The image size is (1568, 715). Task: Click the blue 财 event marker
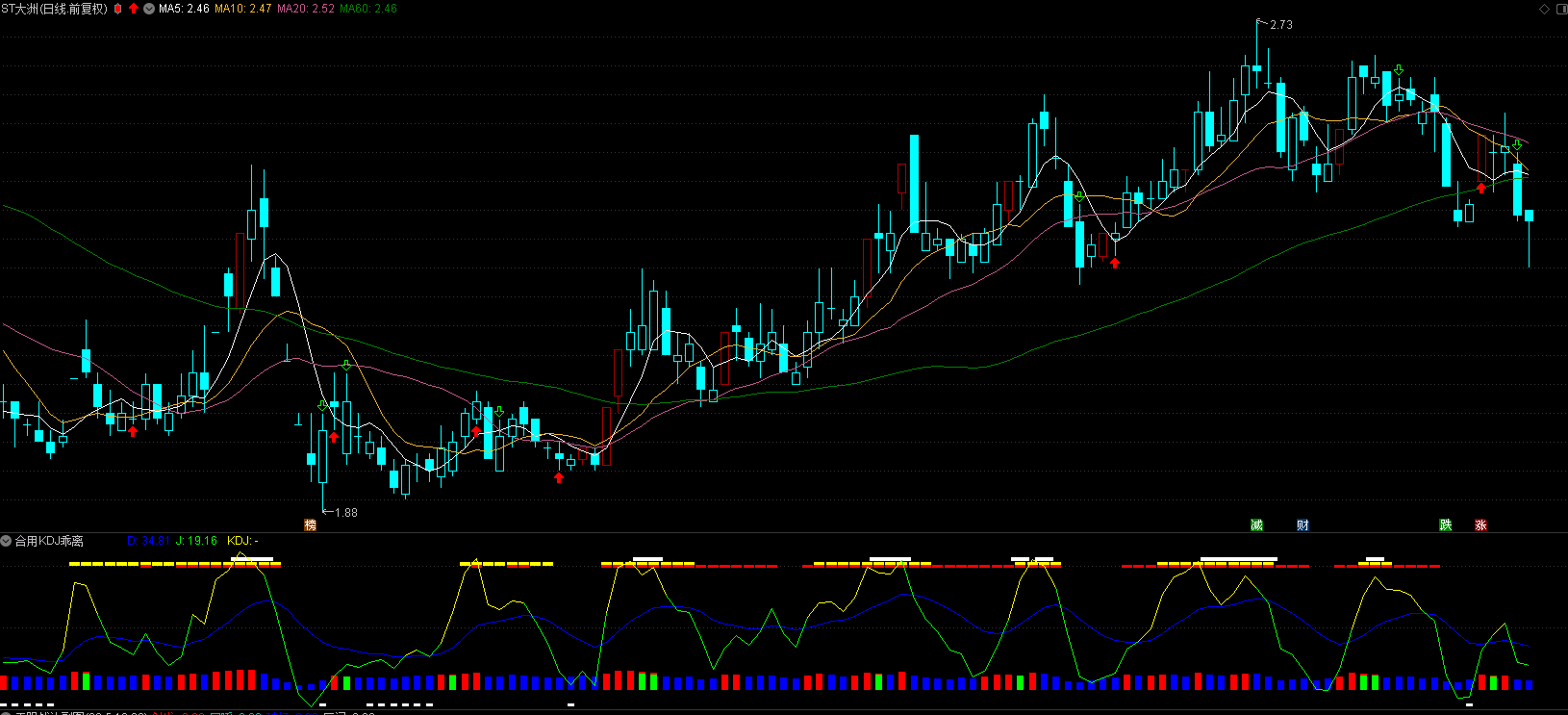click(1302, 524)
